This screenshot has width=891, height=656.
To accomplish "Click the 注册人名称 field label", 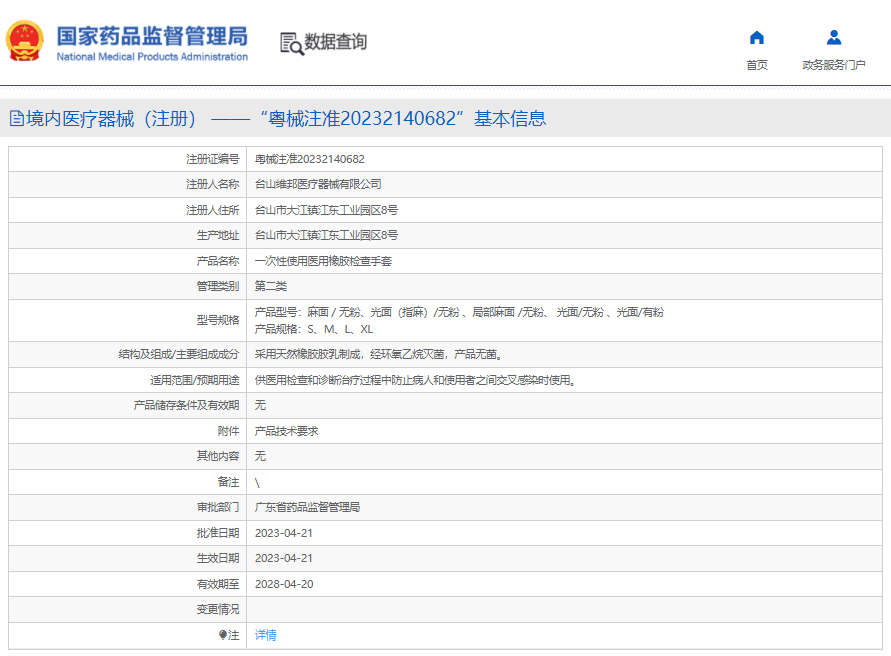I will click(x=213, y=184).
